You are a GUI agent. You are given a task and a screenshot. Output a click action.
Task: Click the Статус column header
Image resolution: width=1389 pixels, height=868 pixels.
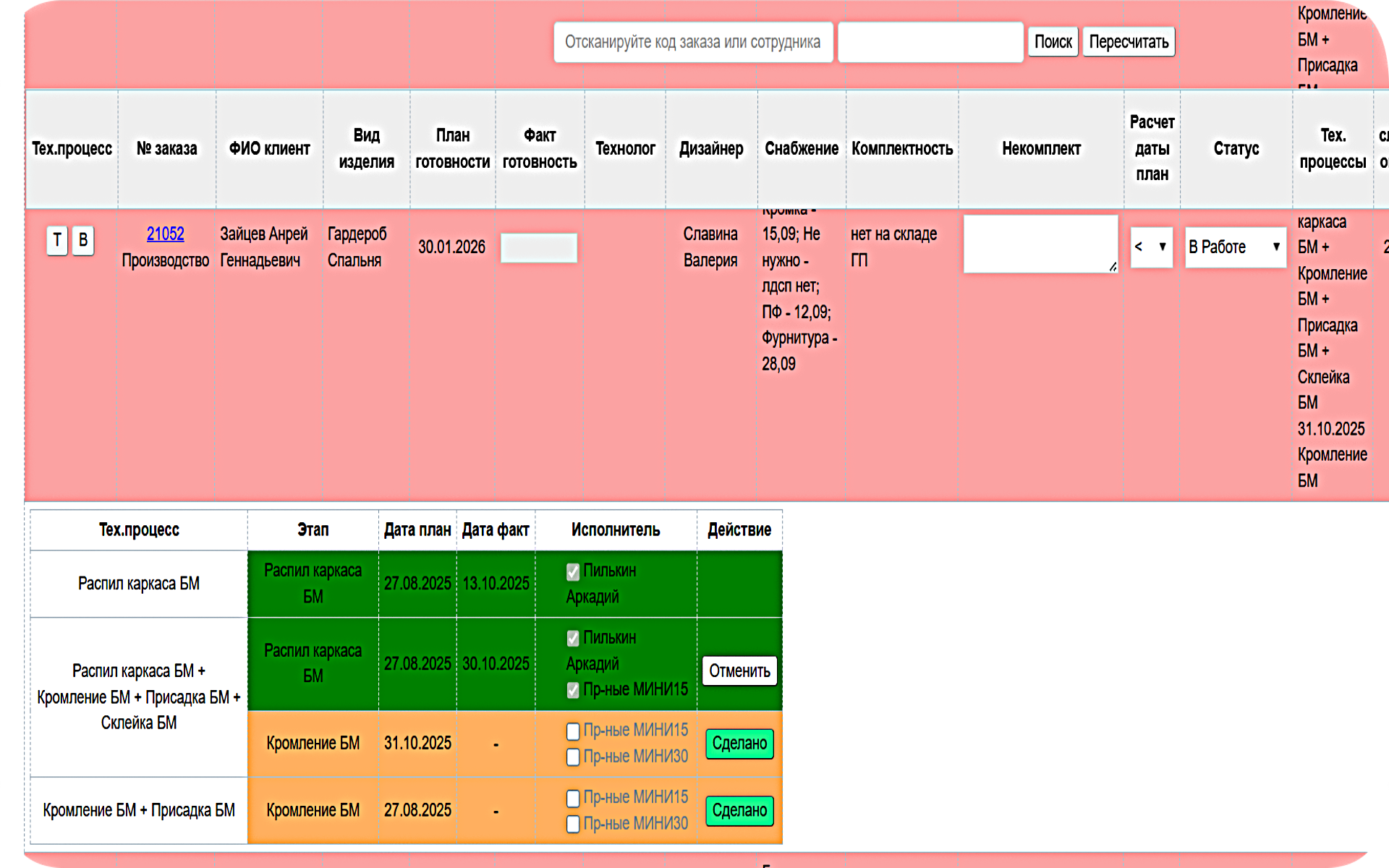click(1236, 149)
